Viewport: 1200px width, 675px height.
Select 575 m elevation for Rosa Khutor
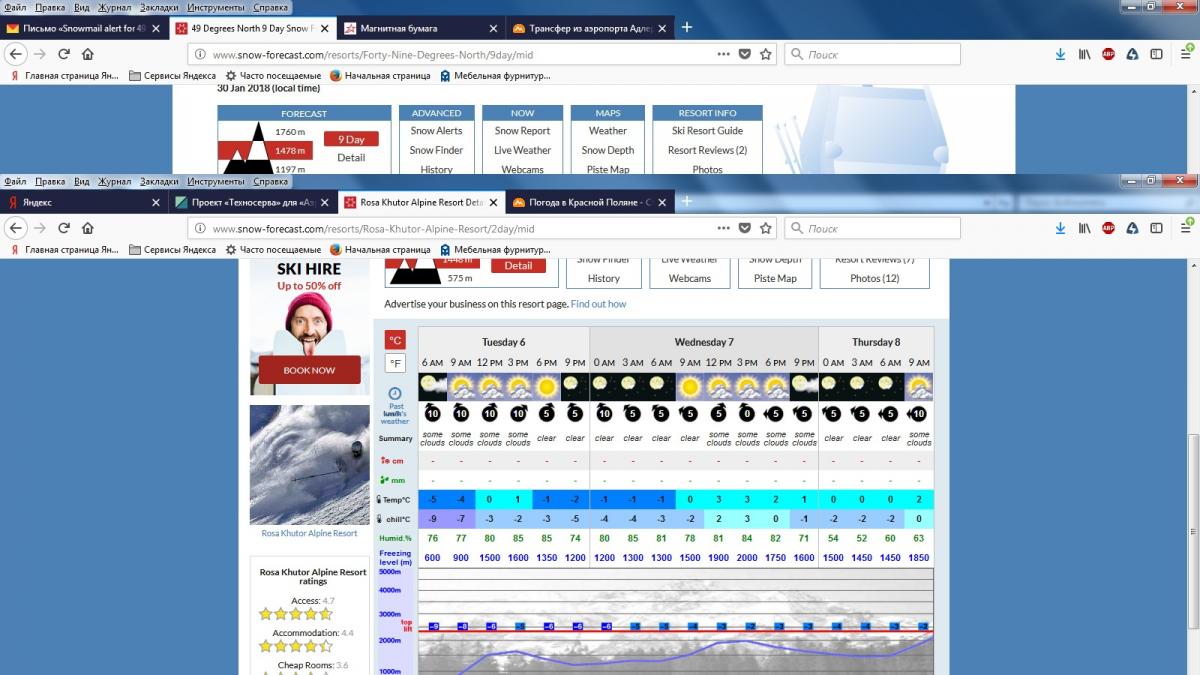pyautogui.click(x=460, y=278)
